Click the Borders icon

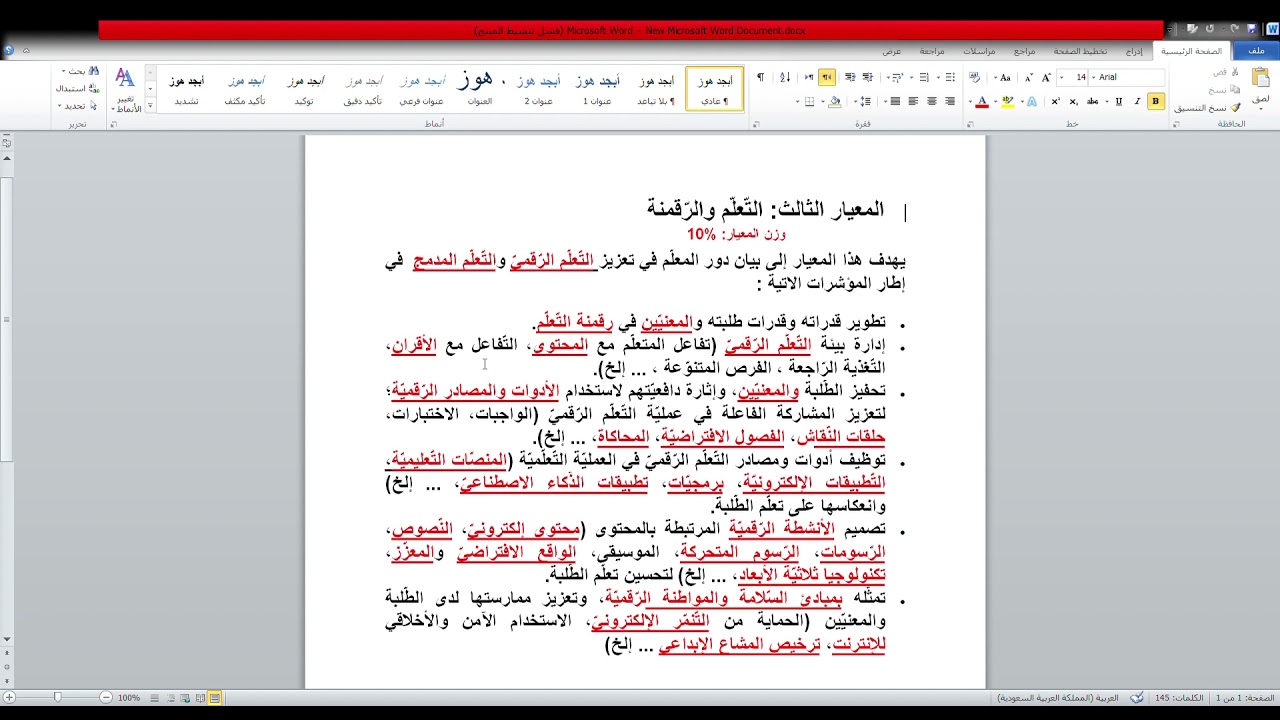809,101
